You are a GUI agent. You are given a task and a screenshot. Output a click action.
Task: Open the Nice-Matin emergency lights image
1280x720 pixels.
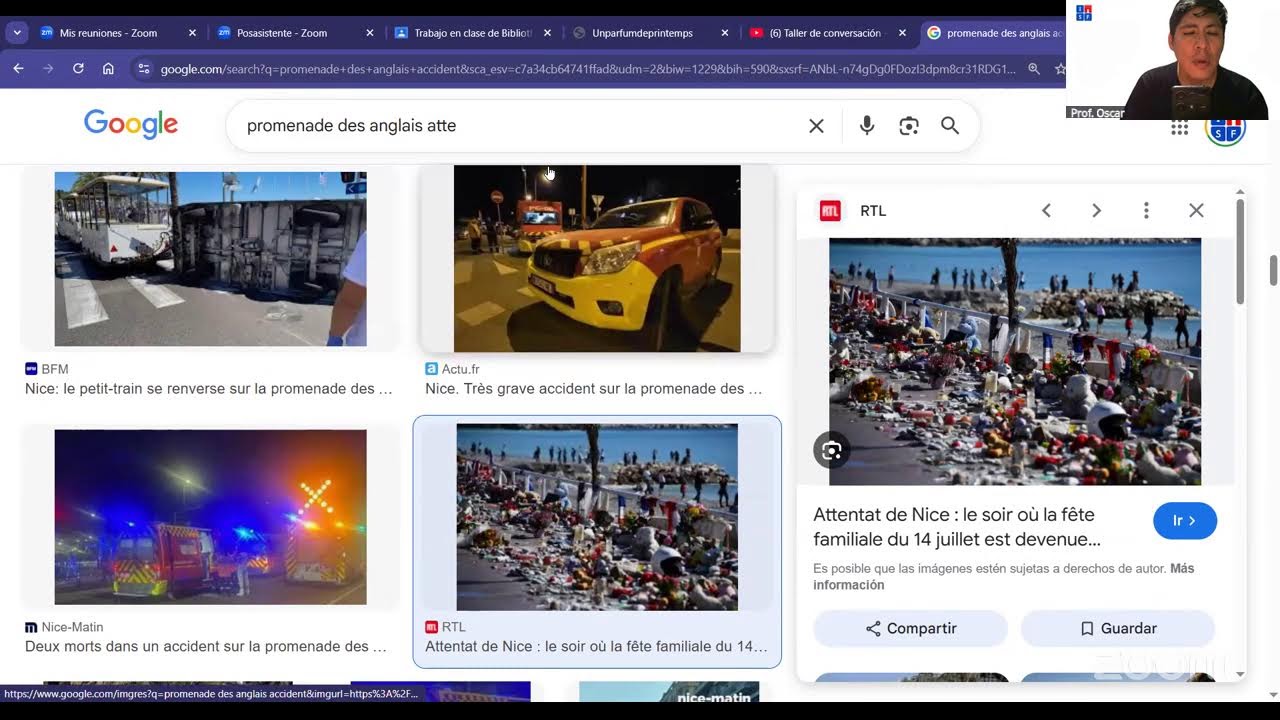(210, 517)
